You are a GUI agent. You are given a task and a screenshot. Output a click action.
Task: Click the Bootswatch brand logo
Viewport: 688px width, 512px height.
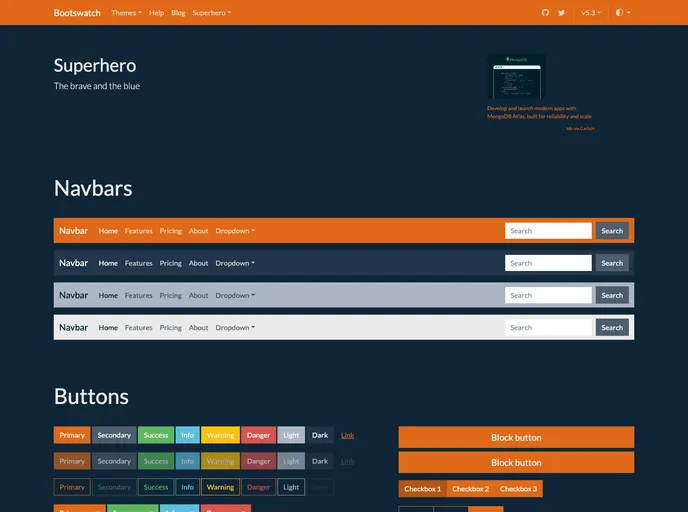[x=77, y=13]
